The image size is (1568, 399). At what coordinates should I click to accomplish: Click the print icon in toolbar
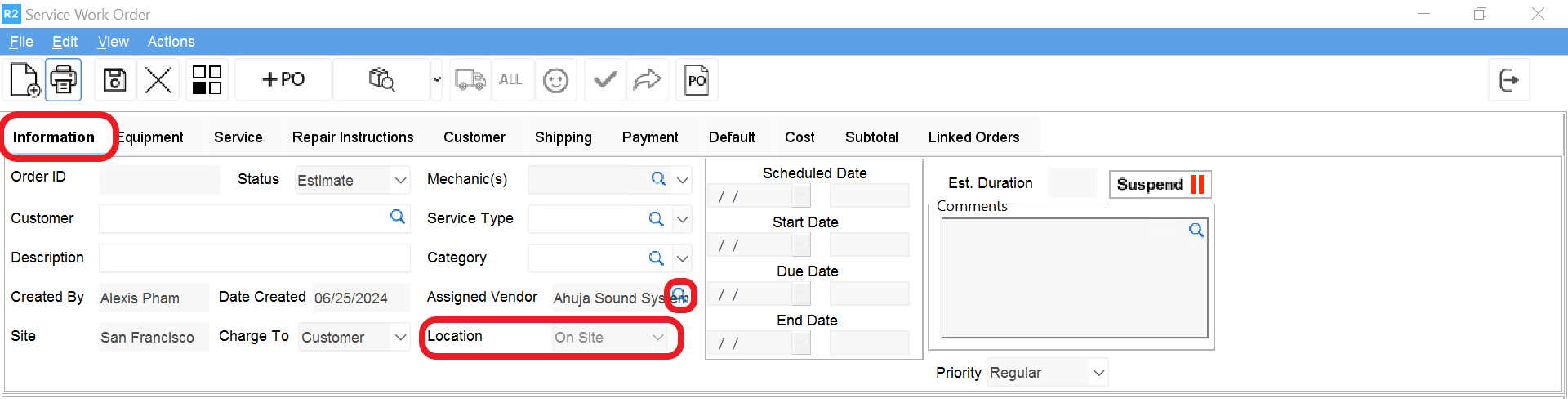point(64,80)
